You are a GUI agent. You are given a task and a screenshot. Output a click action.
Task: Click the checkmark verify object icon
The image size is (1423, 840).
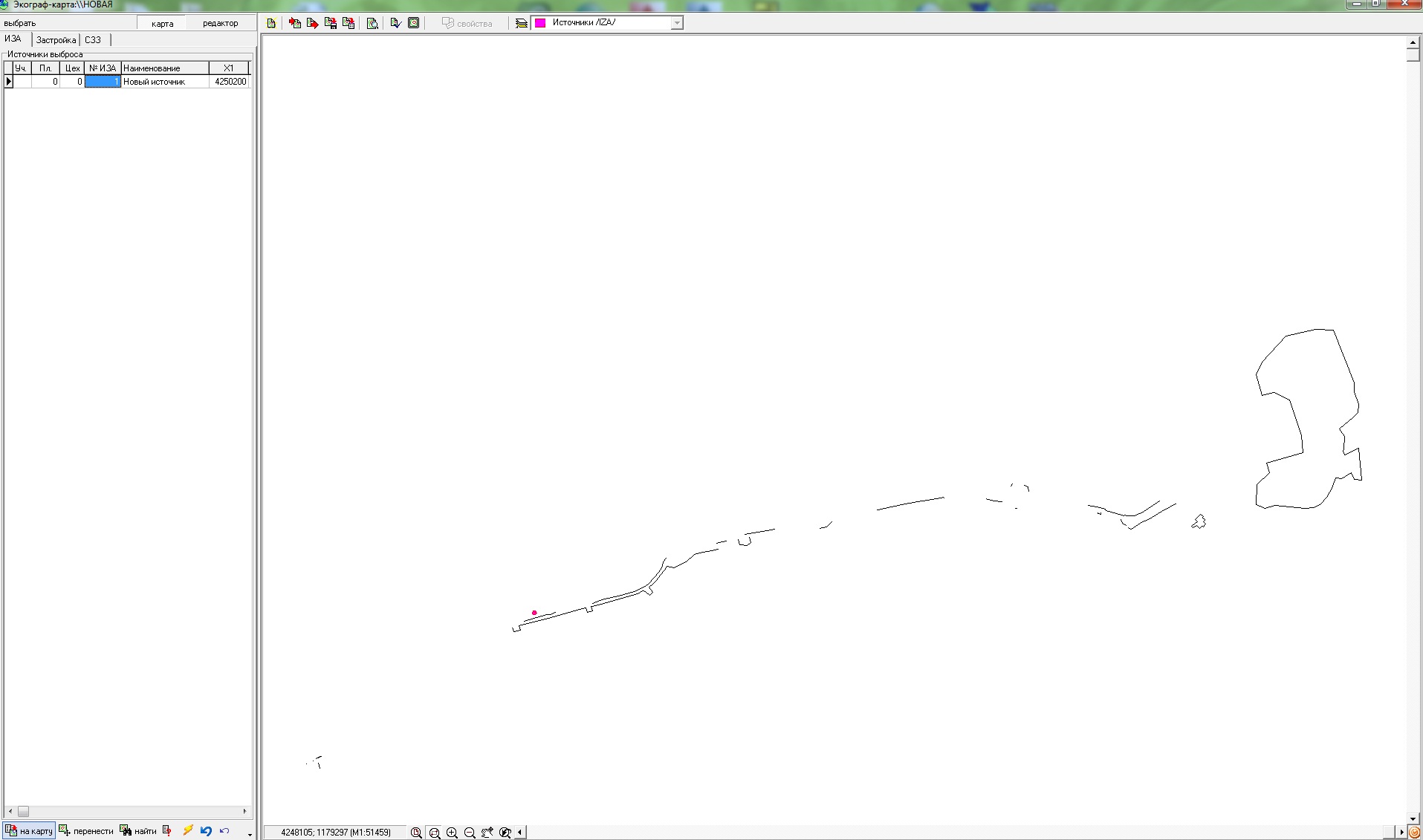click(395, 23)
